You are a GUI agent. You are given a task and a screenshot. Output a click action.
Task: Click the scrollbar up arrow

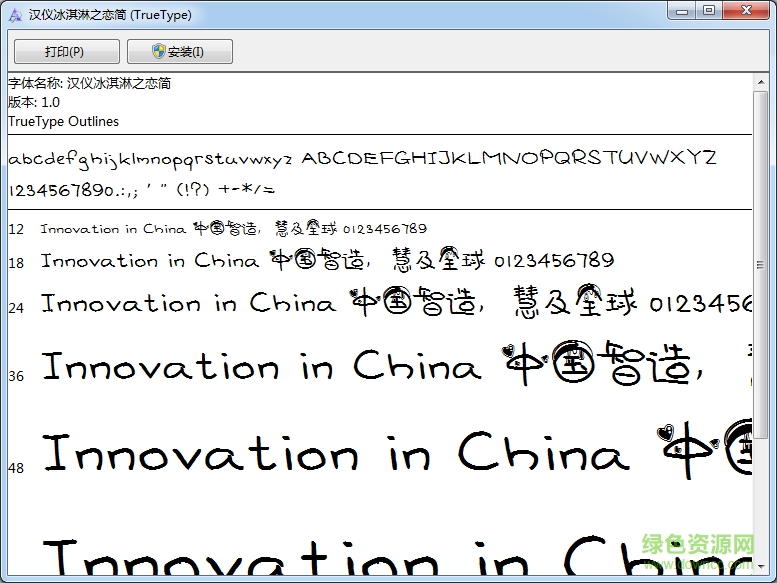(761, 82)
